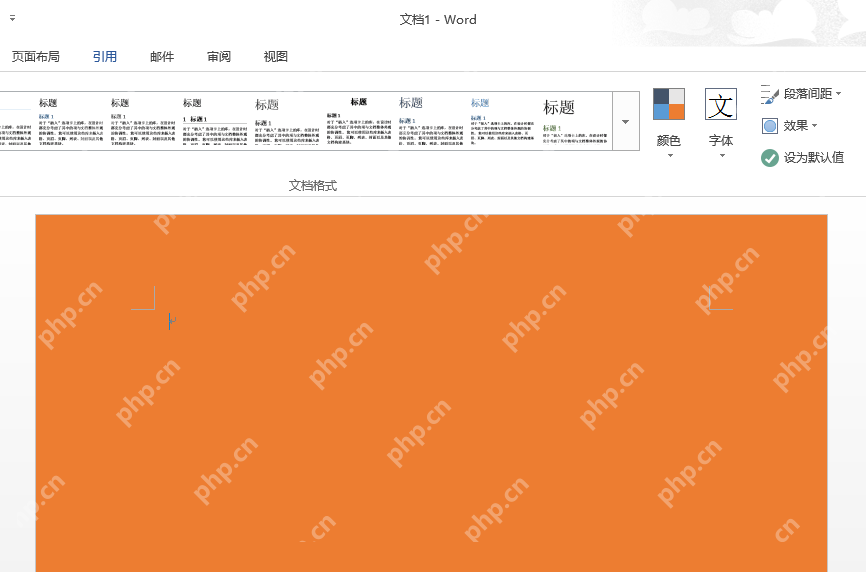
Task: Click the 文档格式 group label
Action: tap(313, 186)
